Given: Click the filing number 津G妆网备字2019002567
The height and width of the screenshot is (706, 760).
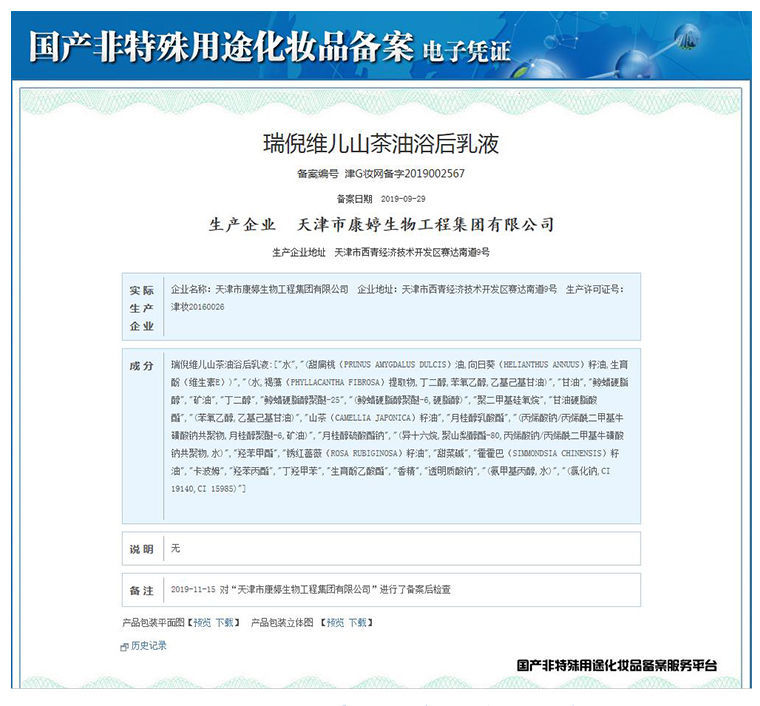Looking at the screenshot, I should [x=405, y=173].
